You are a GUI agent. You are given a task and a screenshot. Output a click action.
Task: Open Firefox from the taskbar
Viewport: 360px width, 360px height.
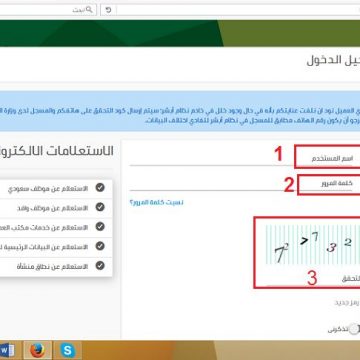coord(37,350)
